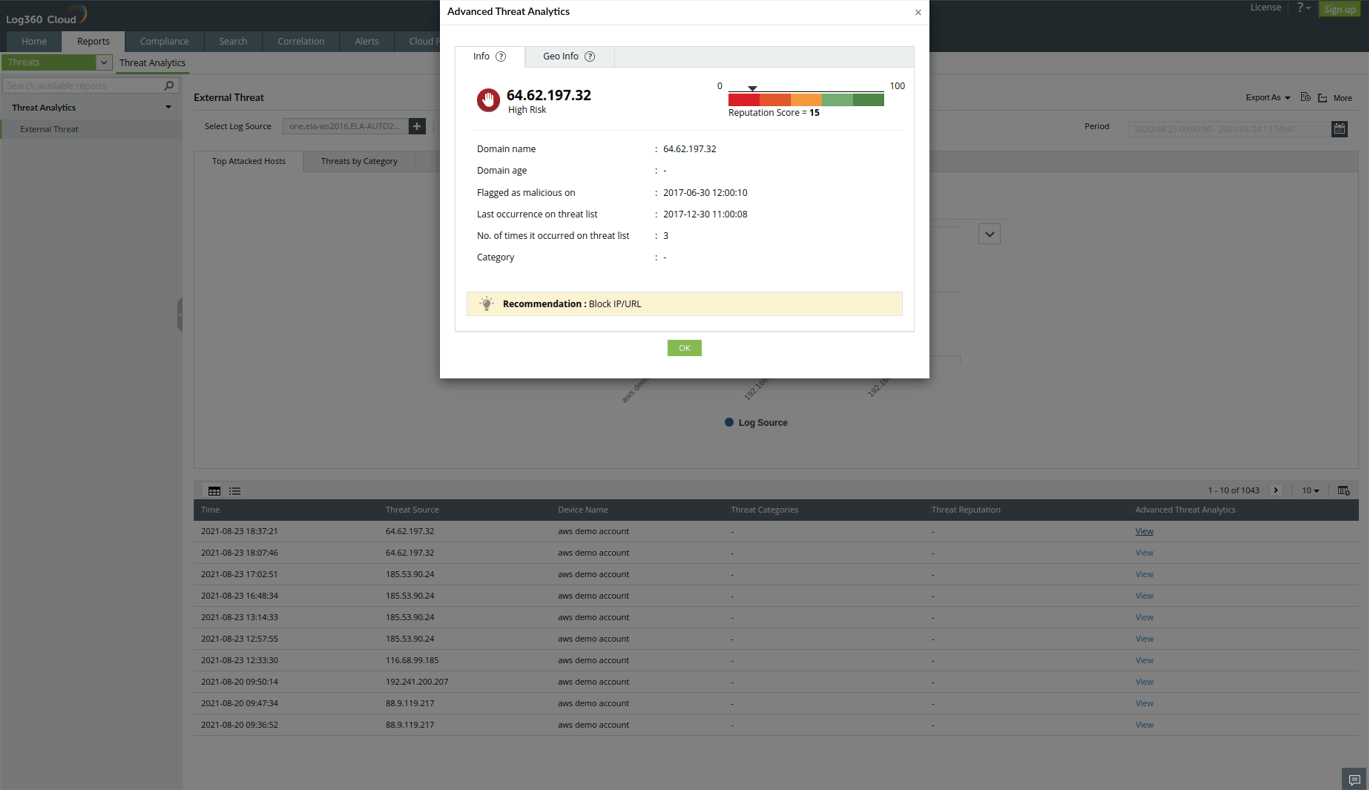
Task: Click the Threat Reputation column header
Action: (966, 510)
